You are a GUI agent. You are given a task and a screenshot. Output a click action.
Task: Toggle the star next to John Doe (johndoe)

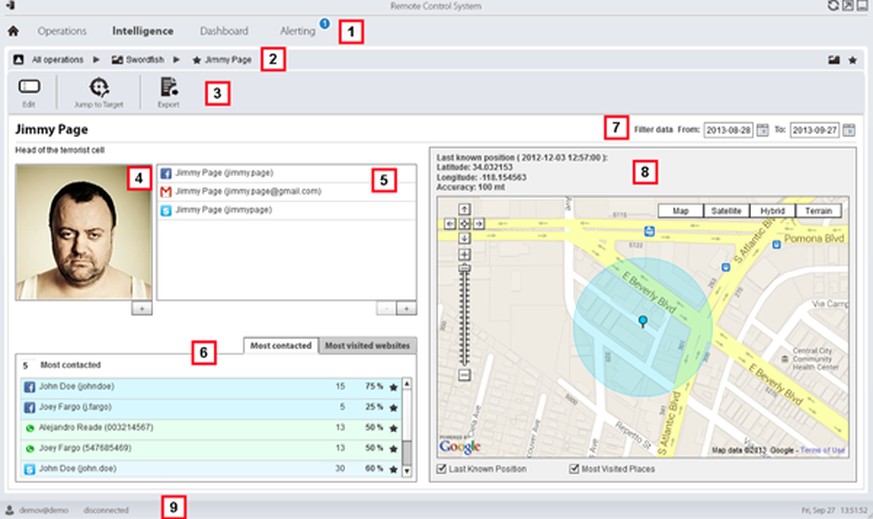(394, 385)
